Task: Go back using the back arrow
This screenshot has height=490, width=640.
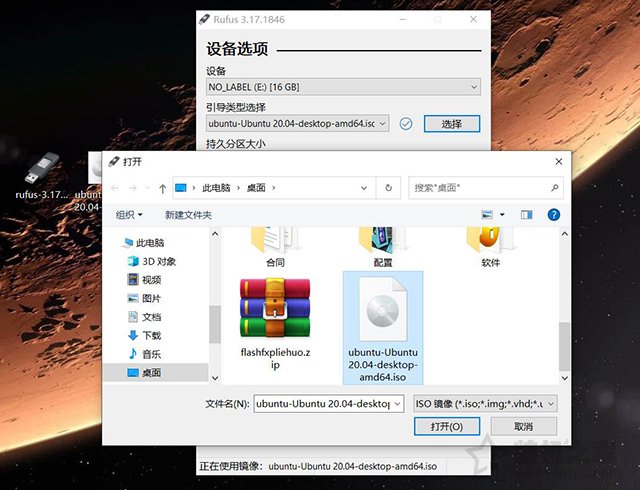Action: [115, 188]
